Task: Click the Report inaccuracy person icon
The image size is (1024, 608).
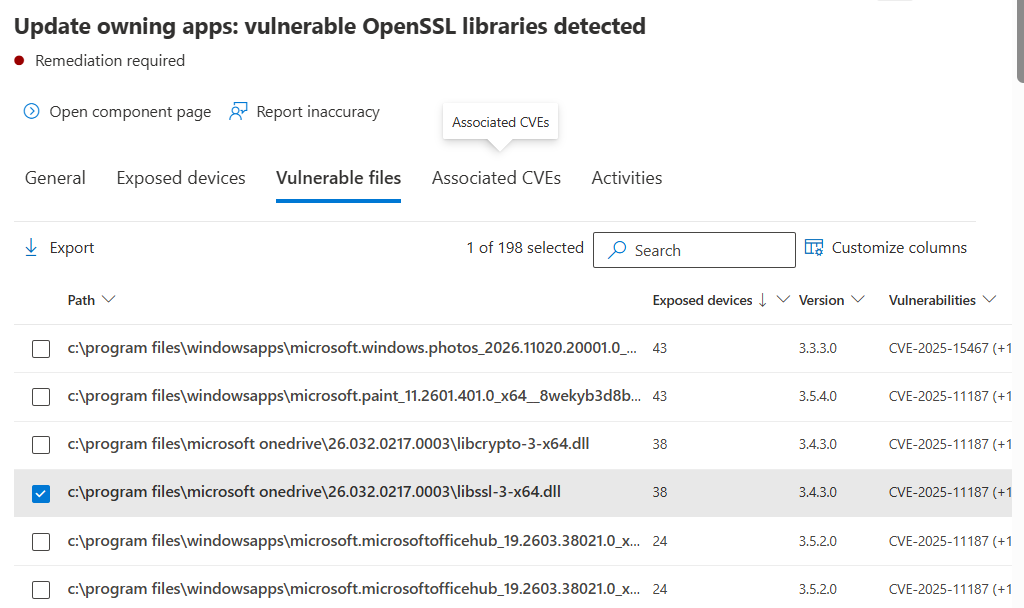Action: click(238, 112)
